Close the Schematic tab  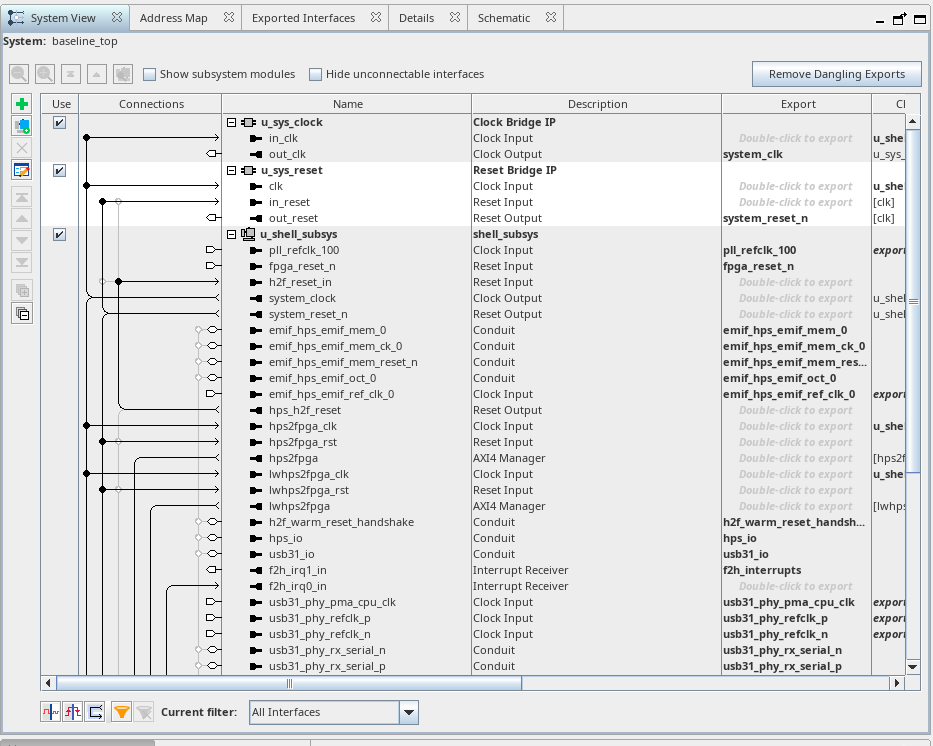(551, 17)
